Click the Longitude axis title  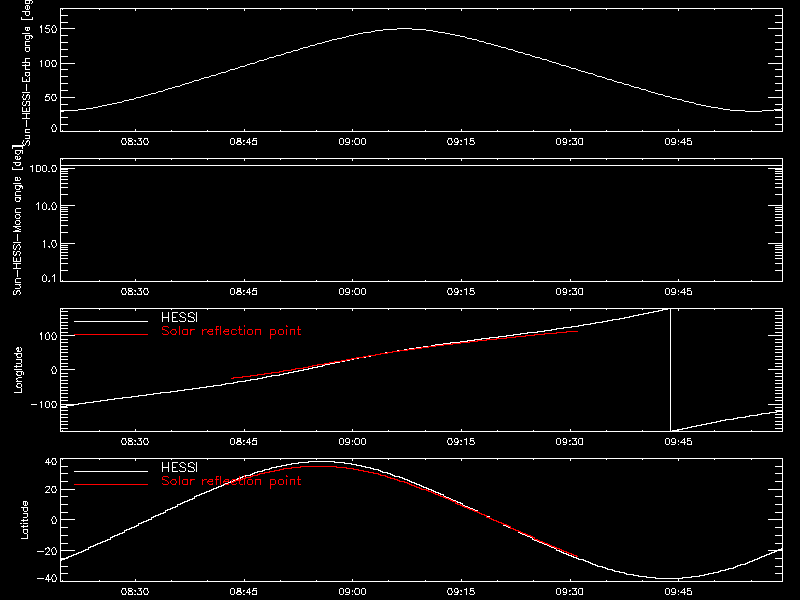pos(18,370)
